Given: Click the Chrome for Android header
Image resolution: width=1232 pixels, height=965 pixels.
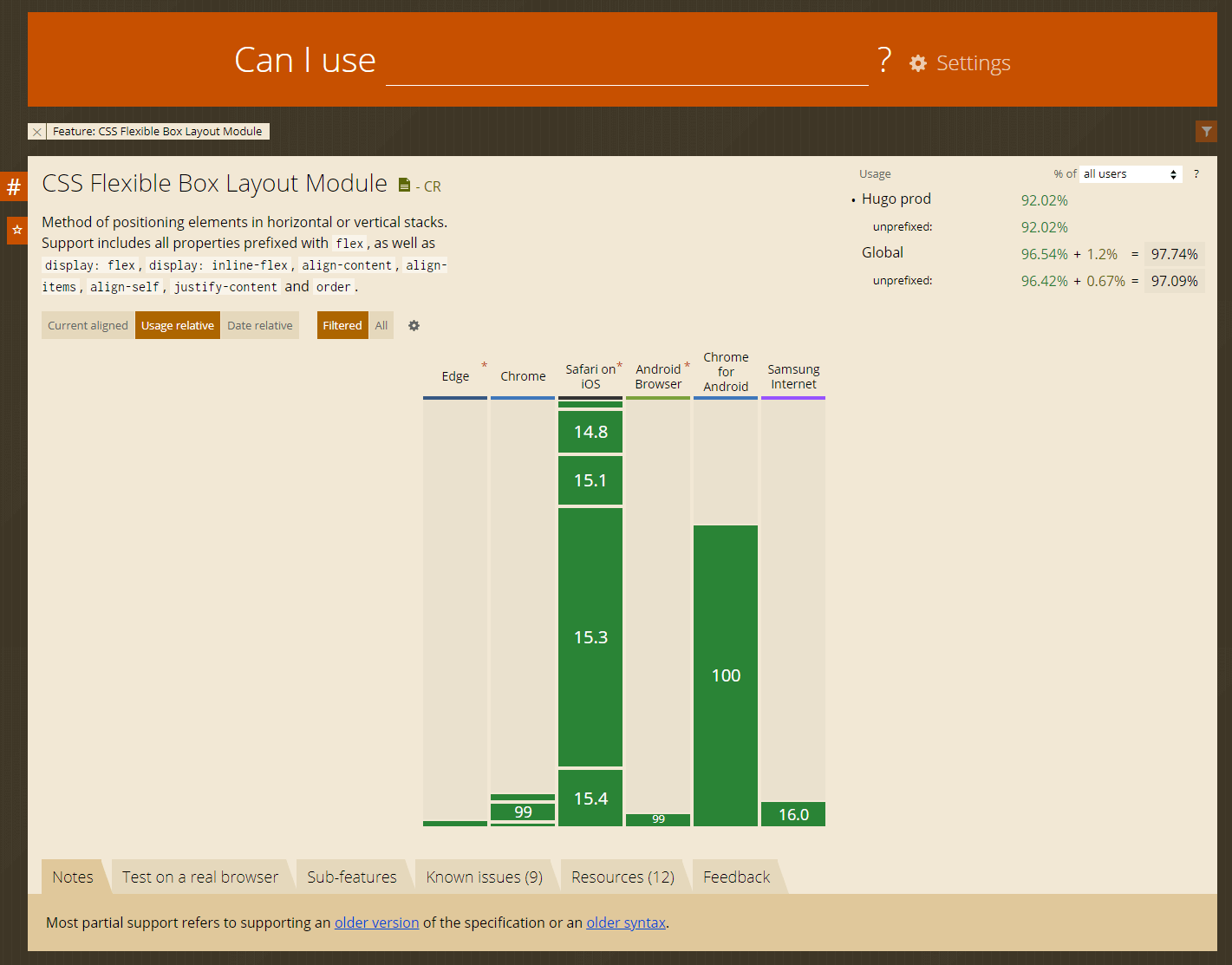Looking at the screenshot, I should tap(726, 372).
